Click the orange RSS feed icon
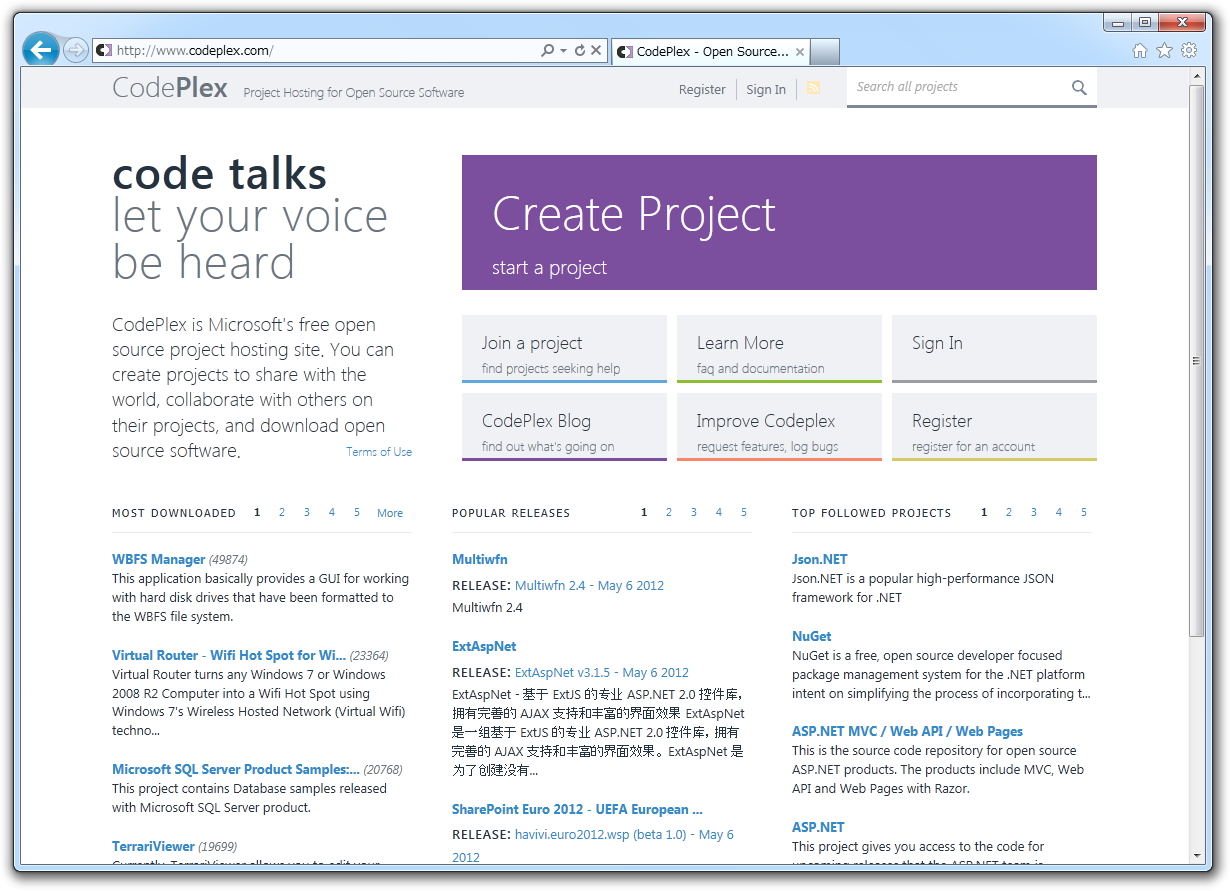Screen dimensions: 1230x891 pyautogui.click(x=813, y=88)
